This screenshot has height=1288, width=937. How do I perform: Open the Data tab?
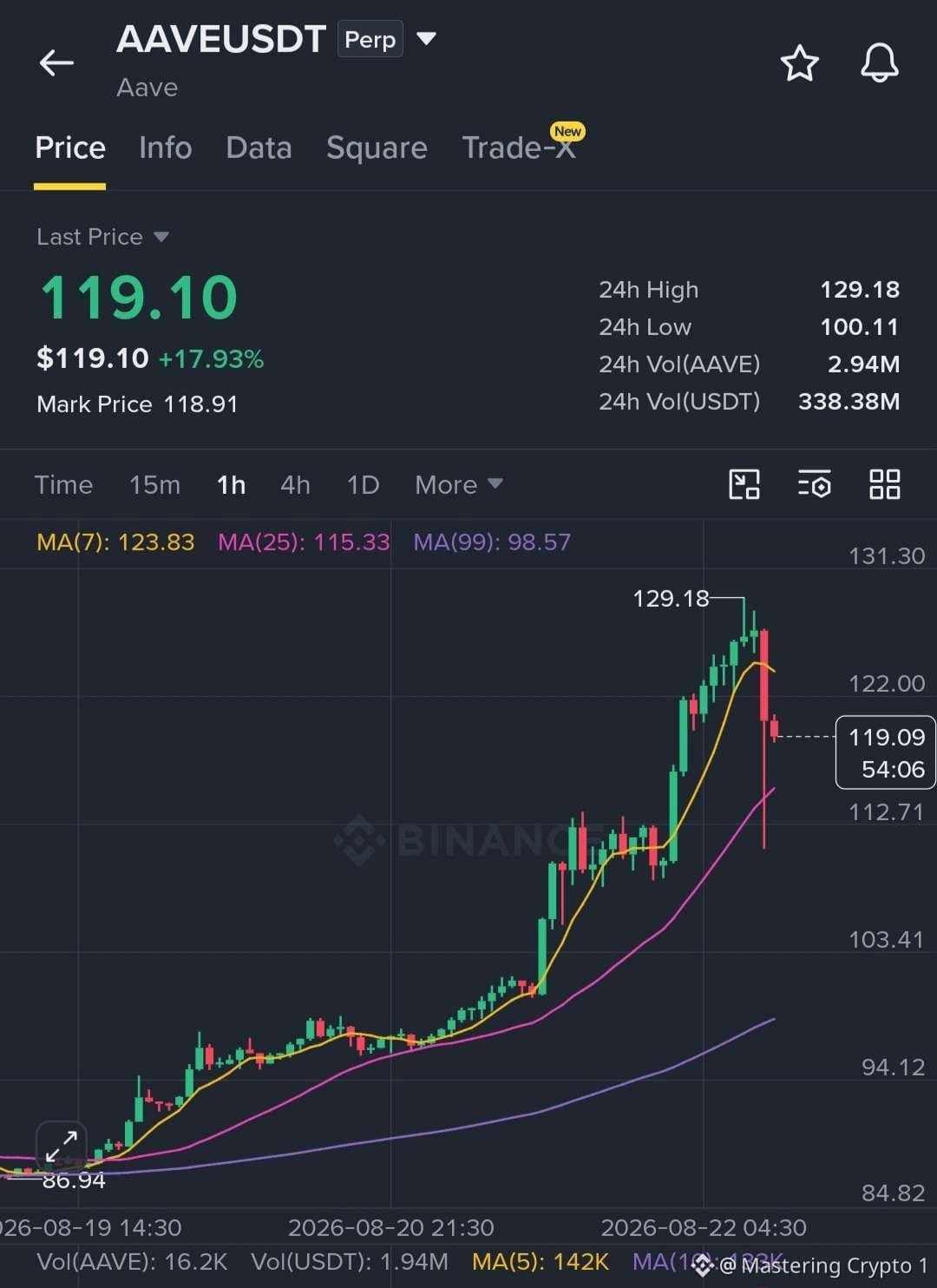(x=259, y=148)
